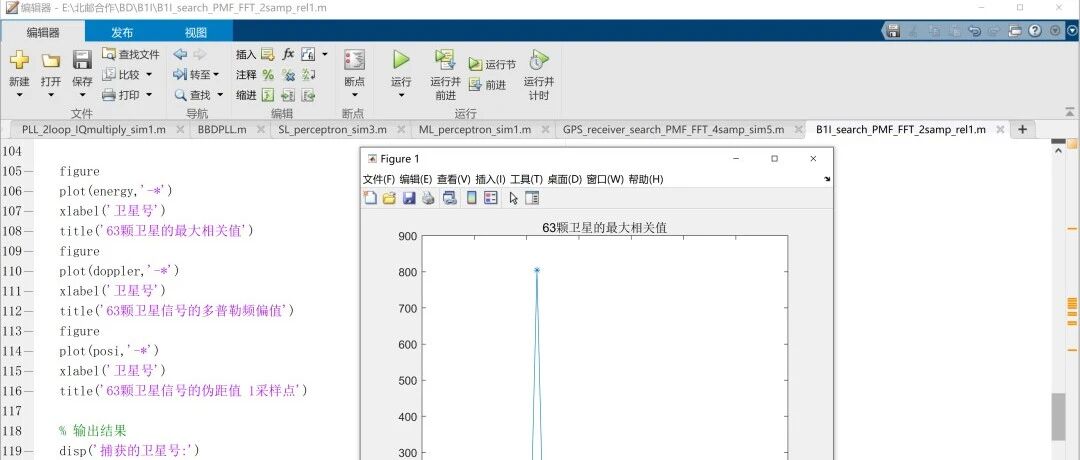Screen dimensions: 1080x460
Task: Add a new editor tab with the plus button
Action: pyautogui.click(x=1022, y=129)
